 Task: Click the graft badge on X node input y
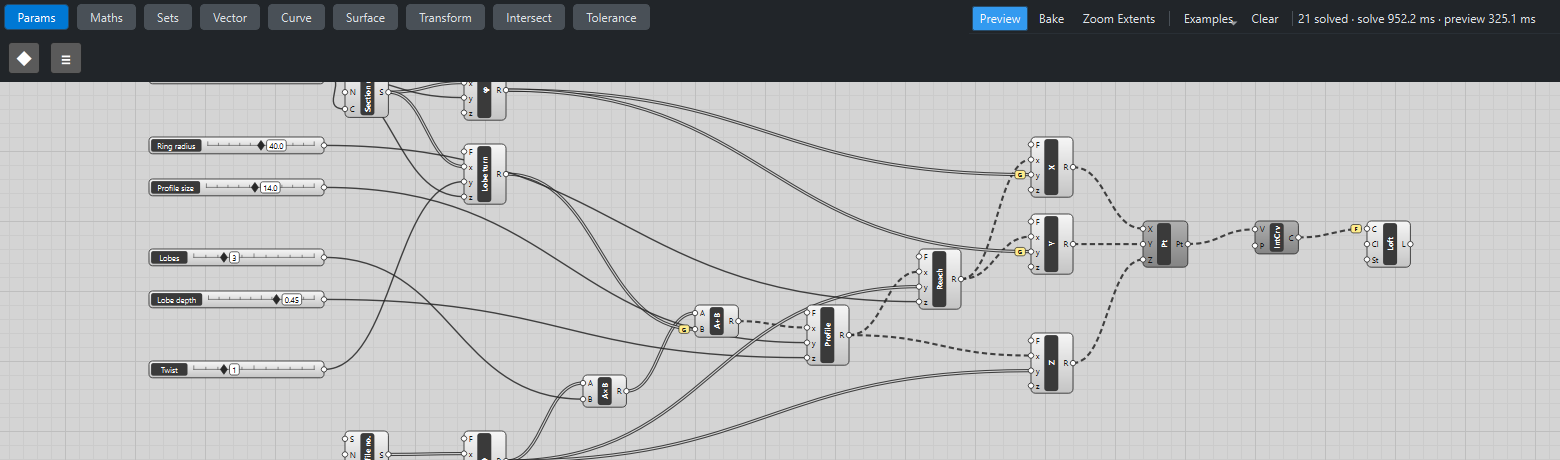[1020, 175]
